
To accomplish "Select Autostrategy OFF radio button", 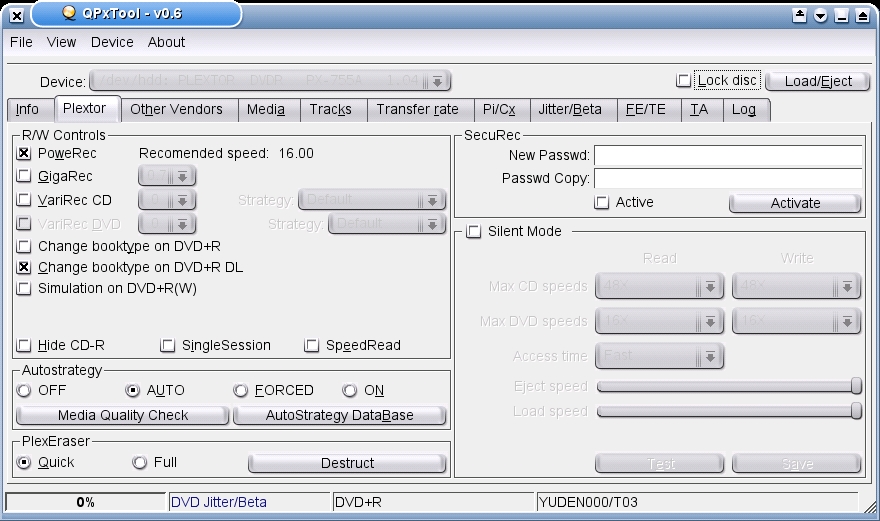I will point(24,391).
